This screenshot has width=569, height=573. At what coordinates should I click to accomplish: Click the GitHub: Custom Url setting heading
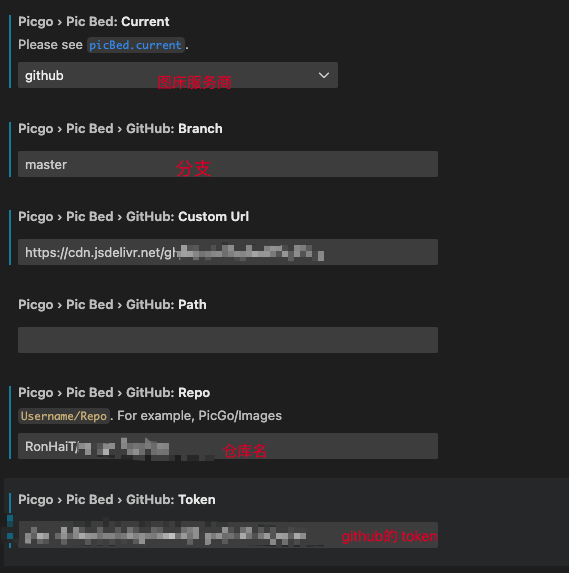[x=133, y=217]
